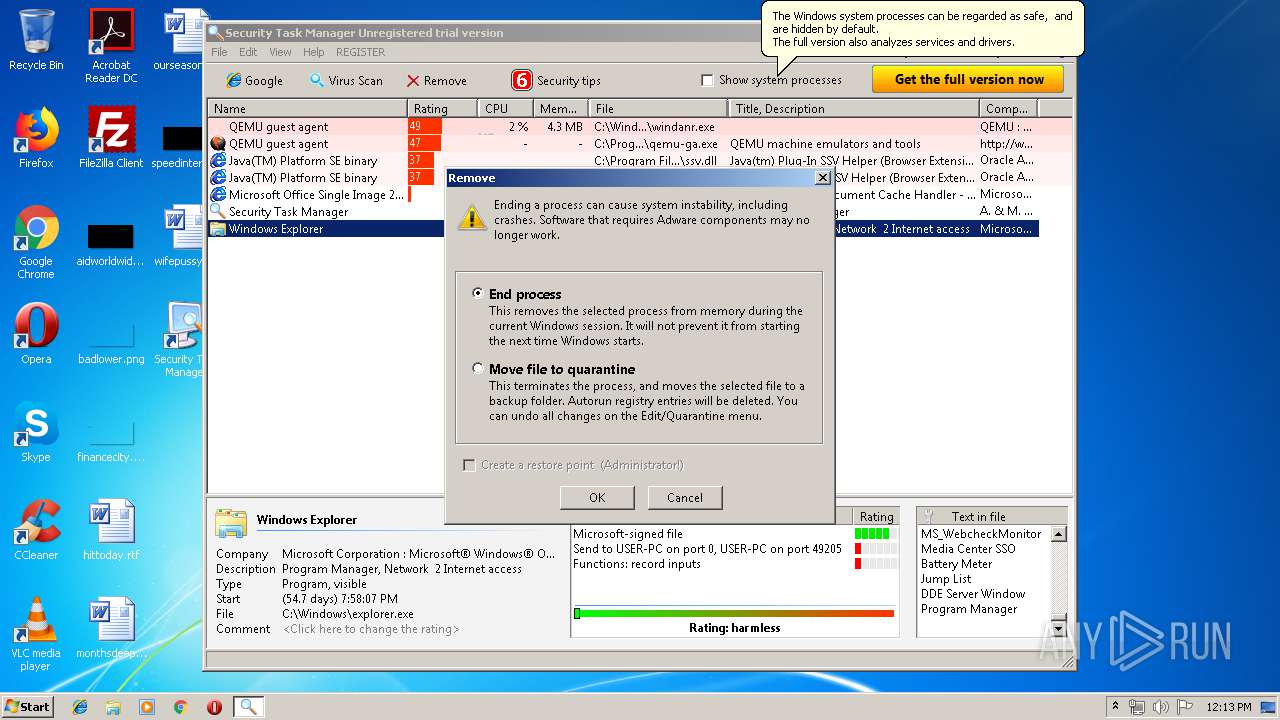This screenshot has height=720, width=1280.
Task: Open Chrome from the taskbar
Action: point(180,707)
